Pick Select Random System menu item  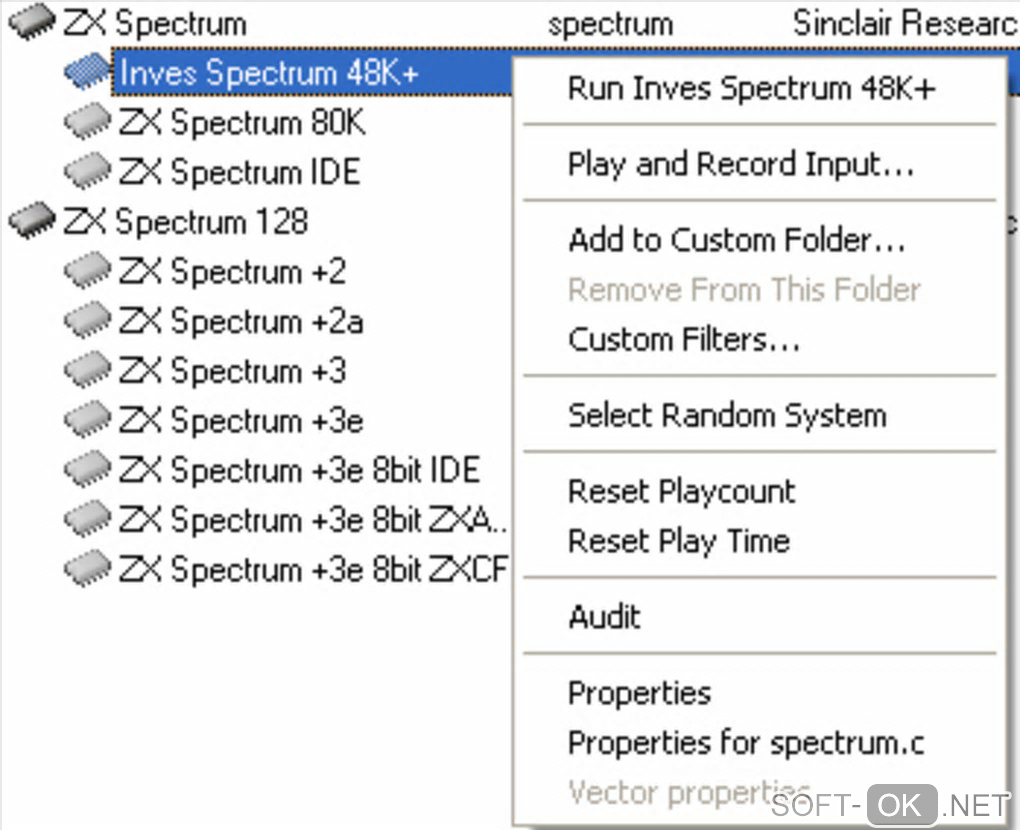(x=727, y=415)
